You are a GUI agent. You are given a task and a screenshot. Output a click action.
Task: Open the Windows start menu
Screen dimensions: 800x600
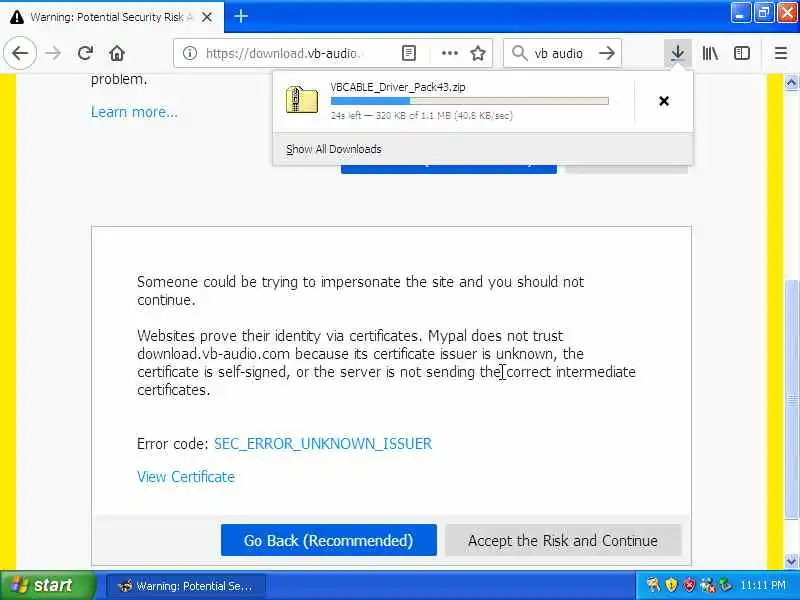(x=48, y=585)
